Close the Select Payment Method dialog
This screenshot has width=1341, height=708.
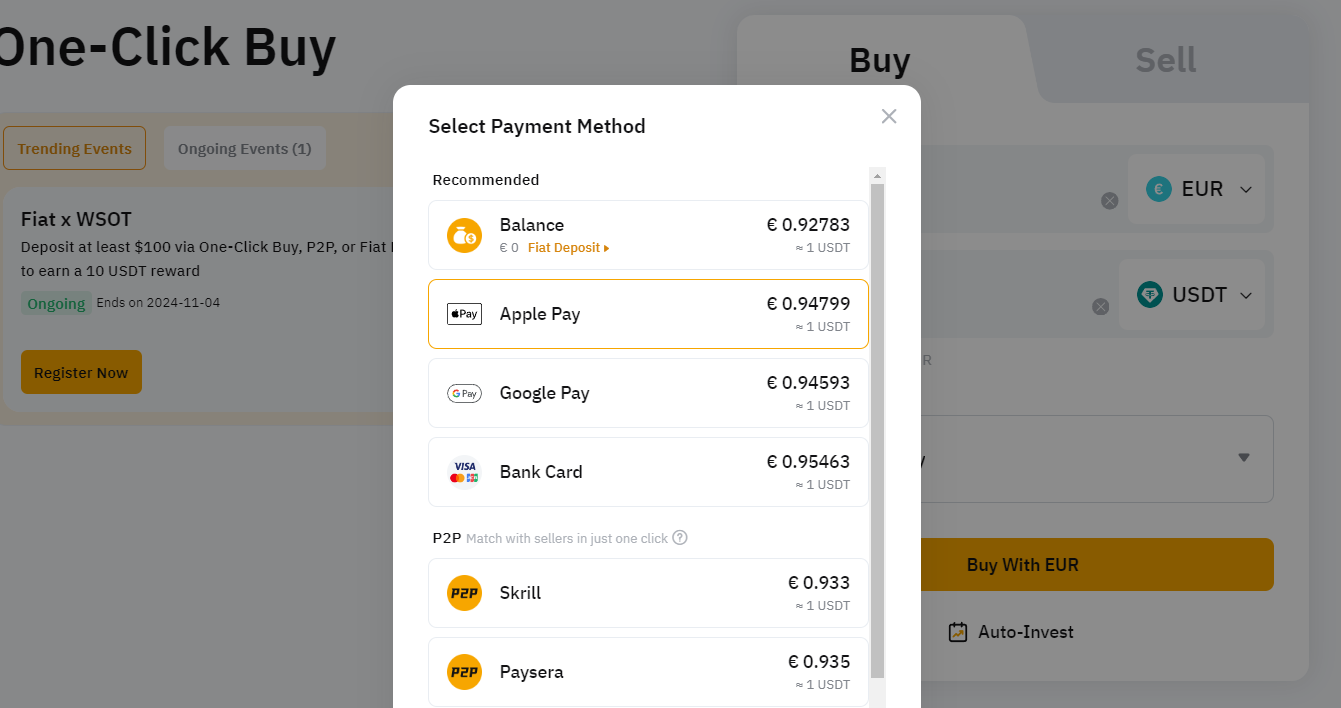point(889,116)
